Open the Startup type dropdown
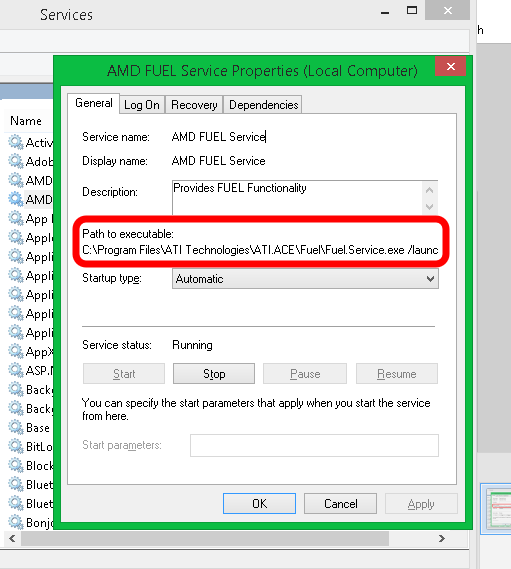511x569 pixels. (305, 279)
